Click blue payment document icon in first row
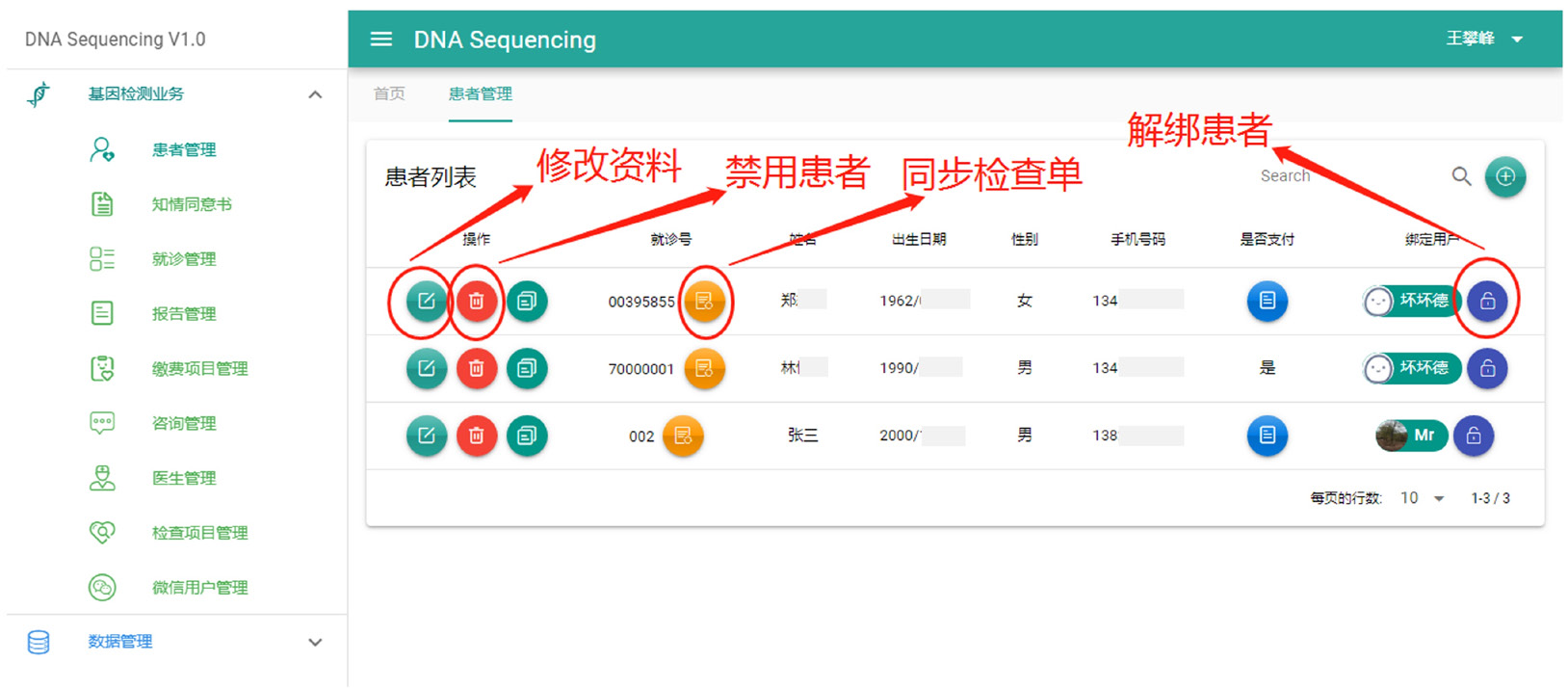 (x=1267, y=302)
